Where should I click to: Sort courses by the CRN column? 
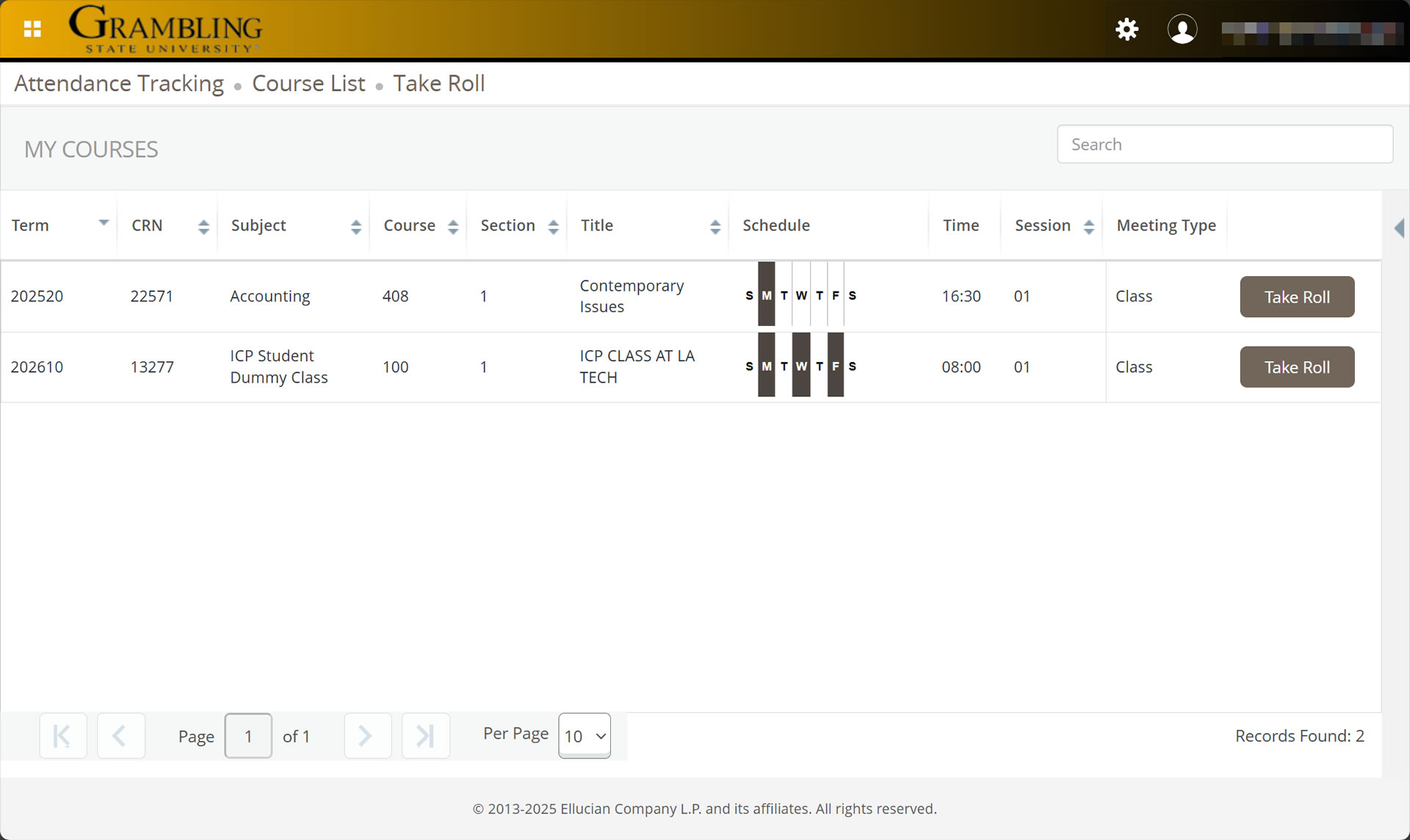tap(203, 226)
